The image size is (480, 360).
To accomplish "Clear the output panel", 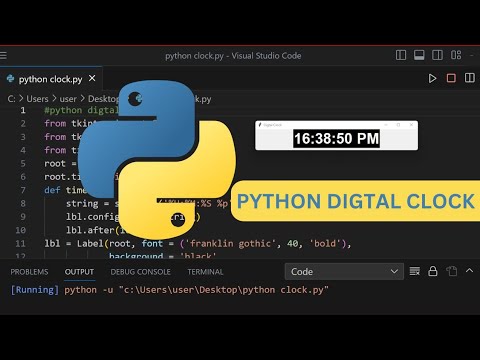I will coord(415,271).
